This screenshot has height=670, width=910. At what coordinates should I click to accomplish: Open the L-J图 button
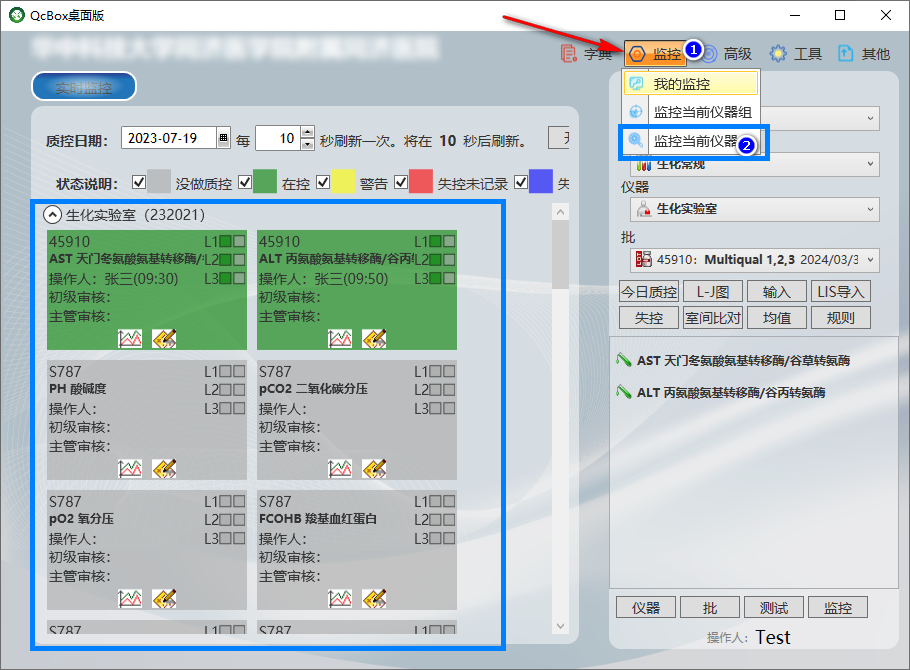713,291
